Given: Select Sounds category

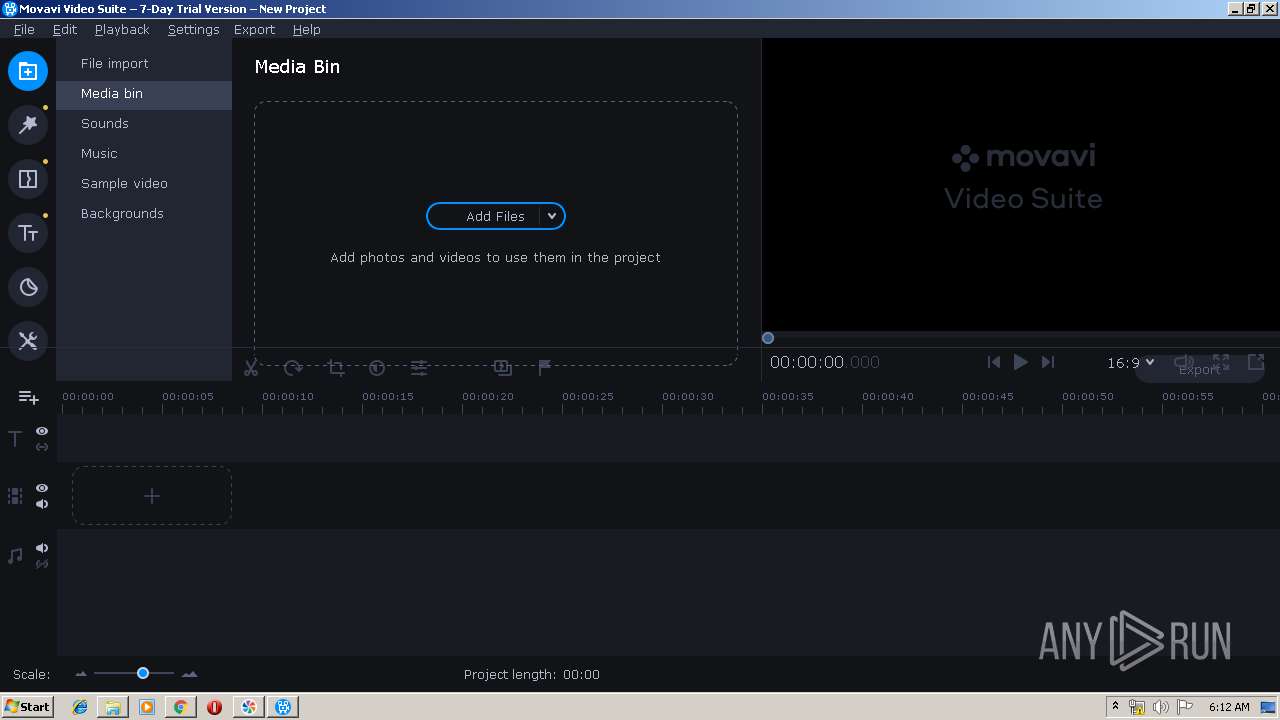Looking at the screenshot, I should (144, 123).
